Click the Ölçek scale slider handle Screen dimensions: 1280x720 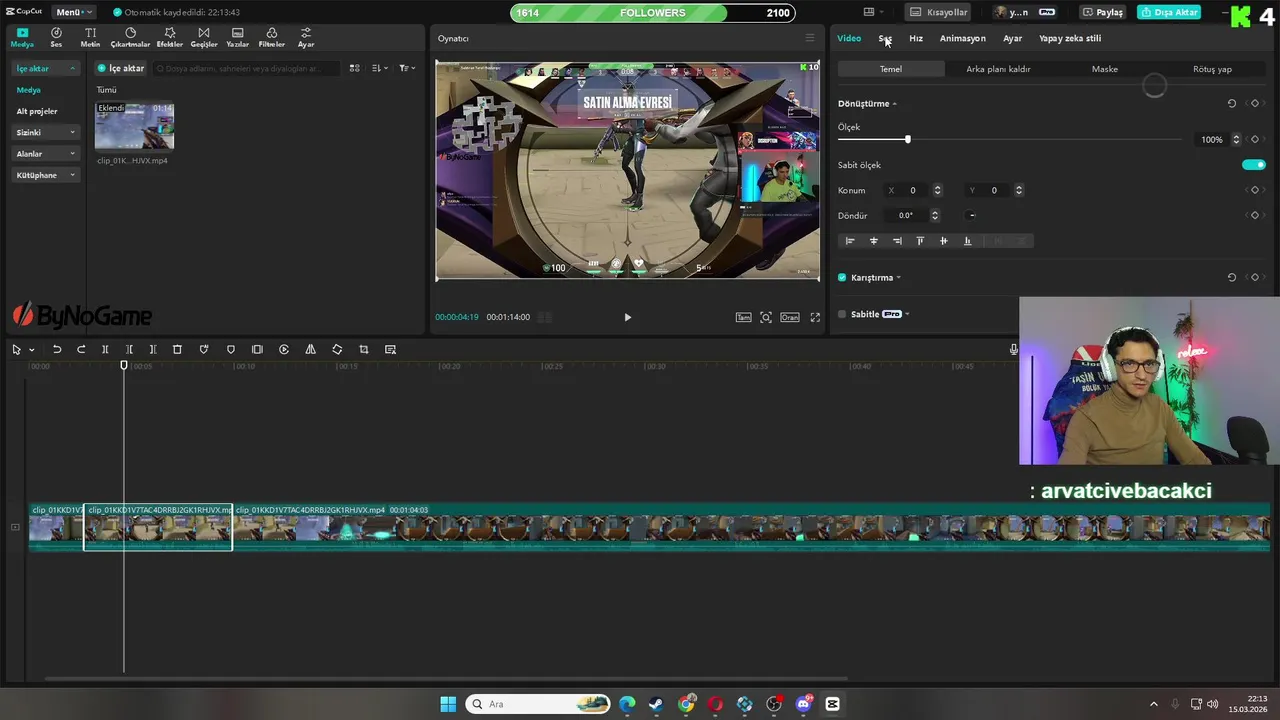[x=907, y=139]
